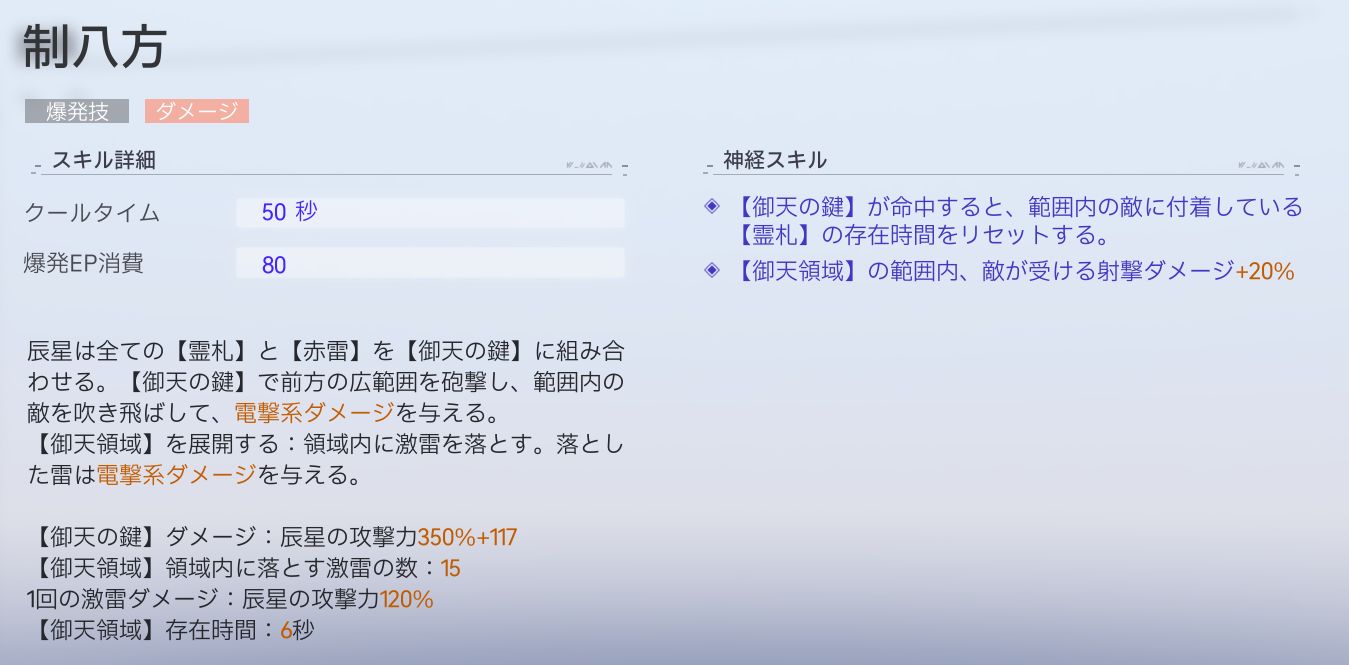Screen dimensions: 1349x665
Task: Click the ornament icon right of スキル詳細 header
Action: tap(587, 165)
